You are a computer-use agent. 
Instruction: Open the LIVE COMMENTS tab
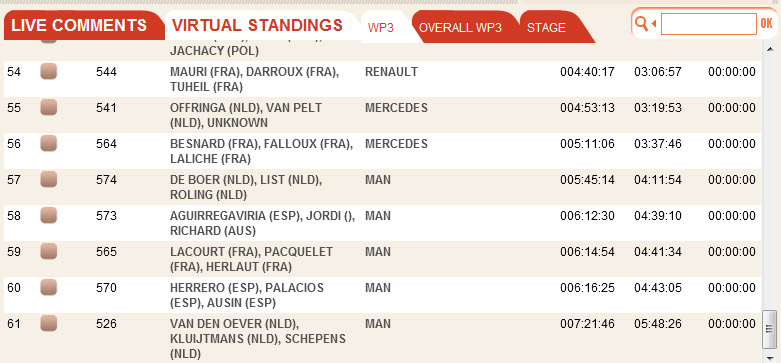coord(80,25)
